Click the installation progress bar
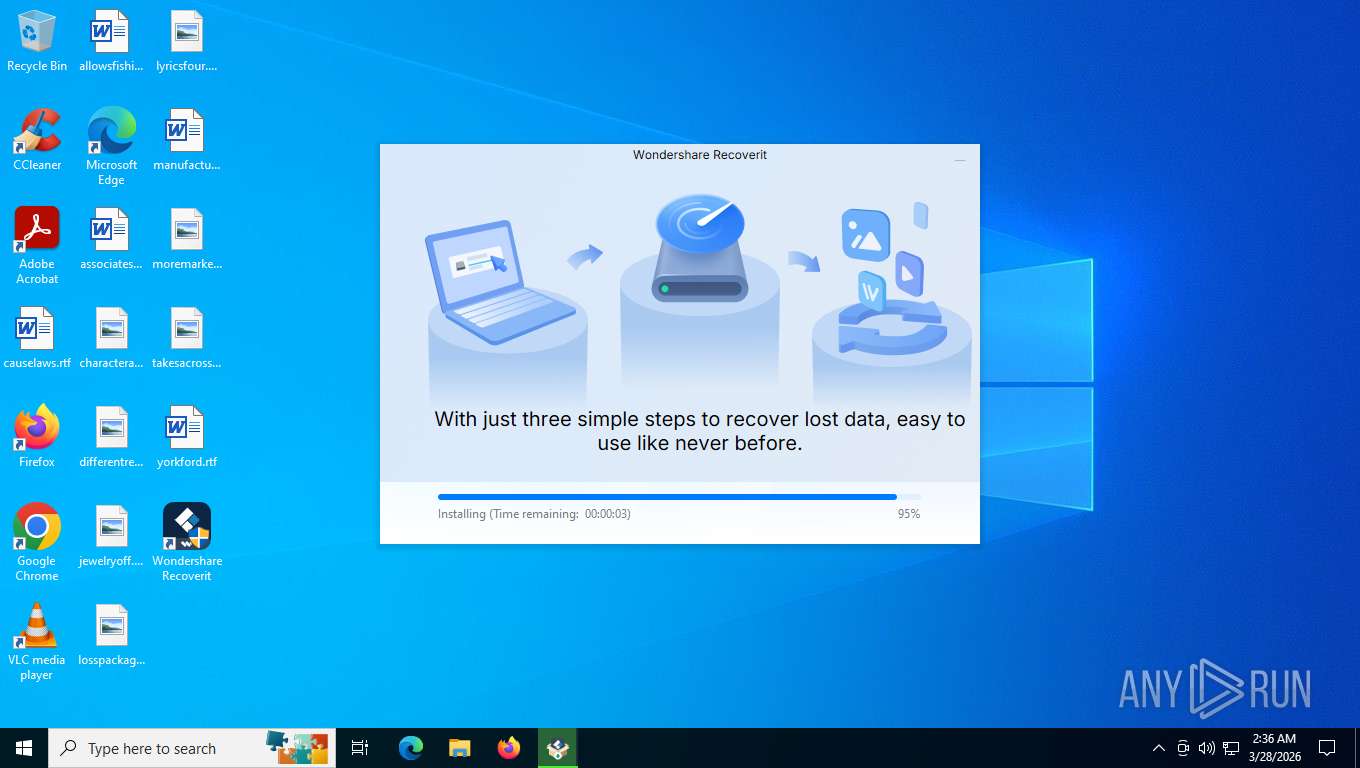The image size is (1360, 768). point(679,497)
